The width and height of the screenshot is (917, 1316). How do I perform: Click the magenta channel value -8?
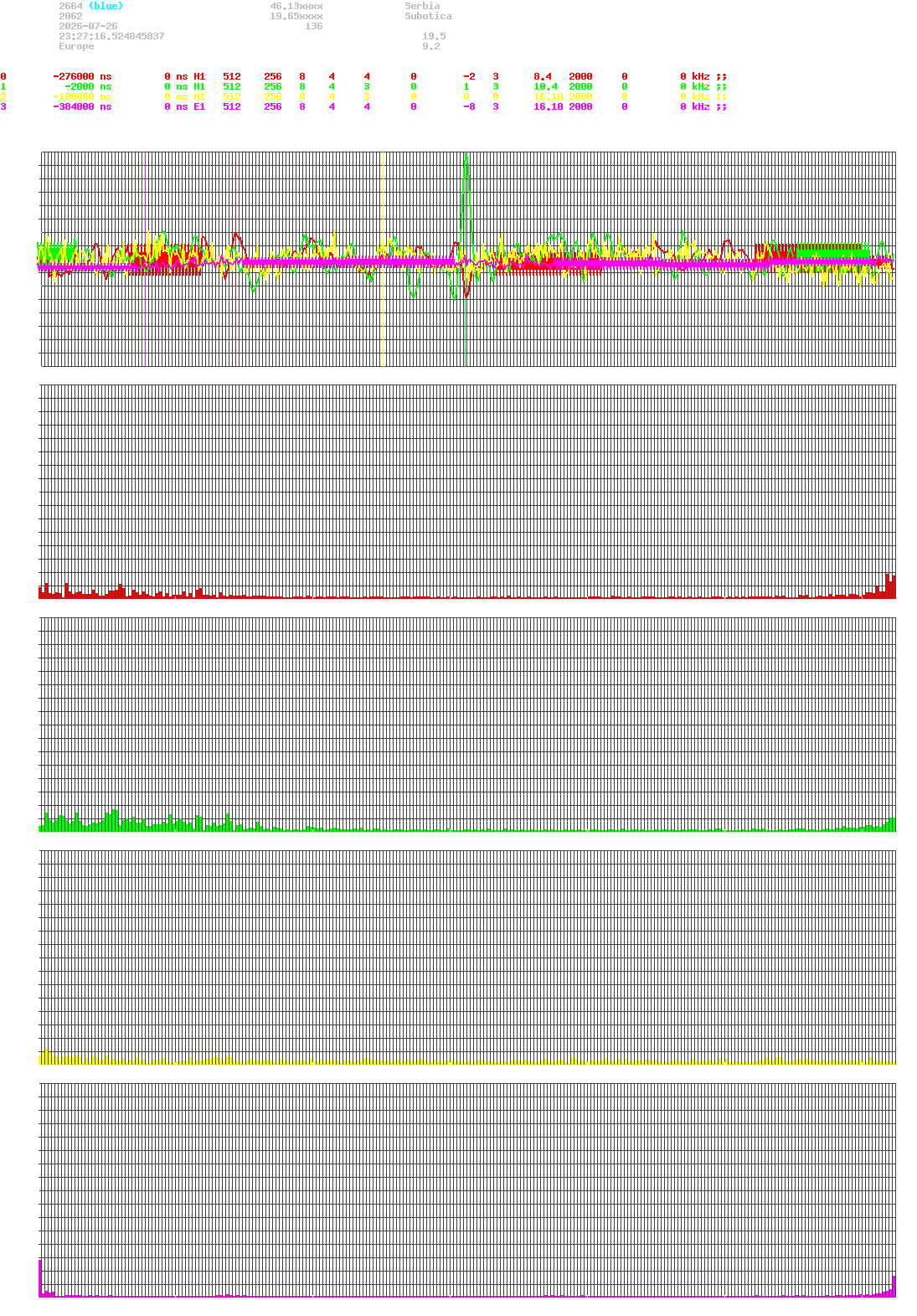pos(469,106)
